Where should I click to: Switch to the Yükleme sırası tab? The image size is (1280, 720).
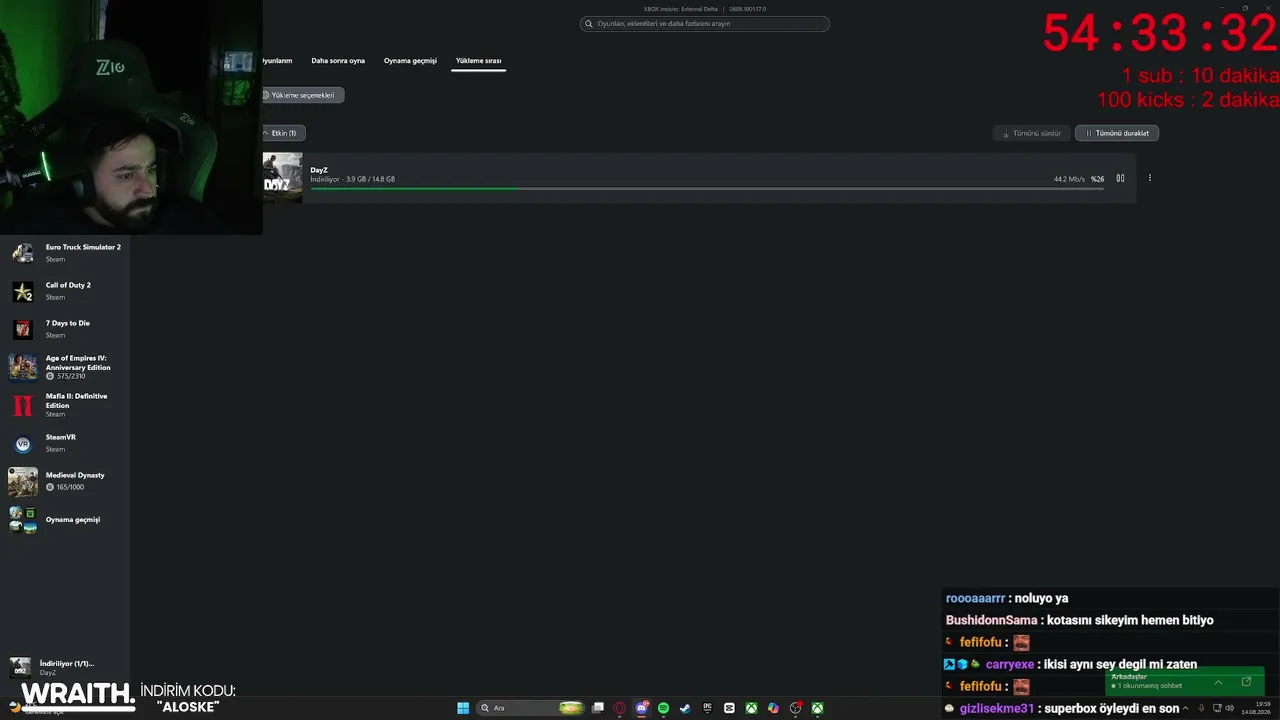coord(478,61)
